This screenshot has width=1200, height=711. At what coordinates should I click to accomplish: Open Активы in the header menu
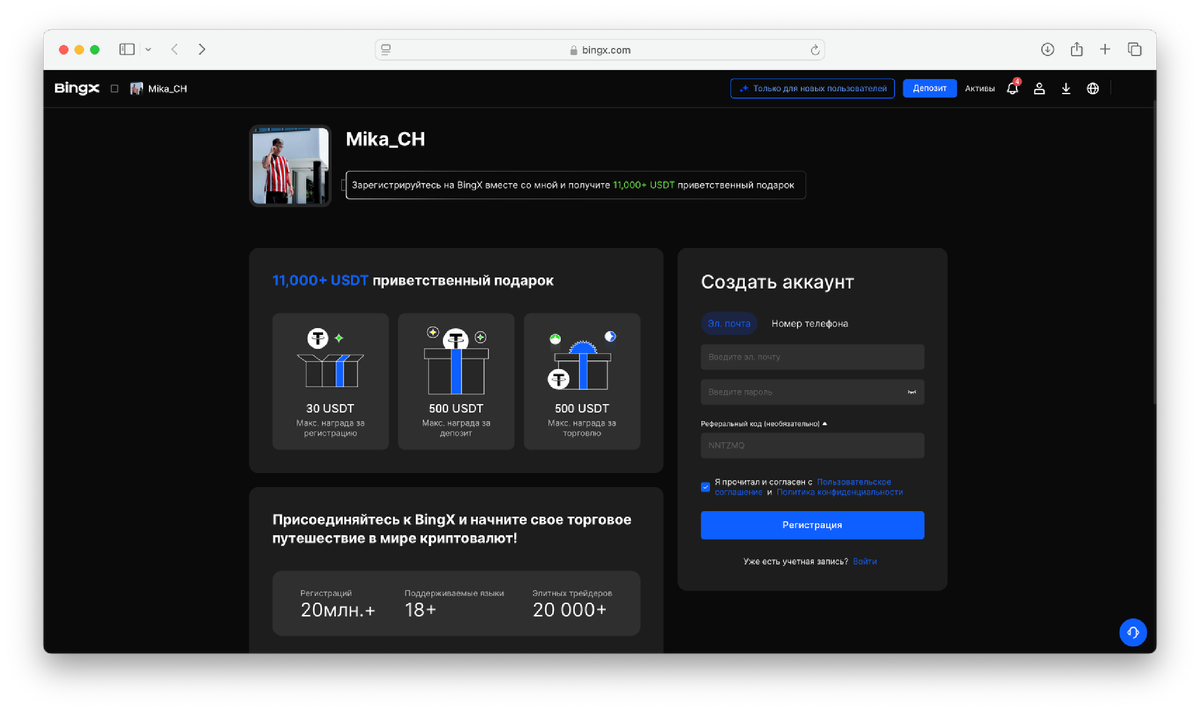[x=980, y=89]
